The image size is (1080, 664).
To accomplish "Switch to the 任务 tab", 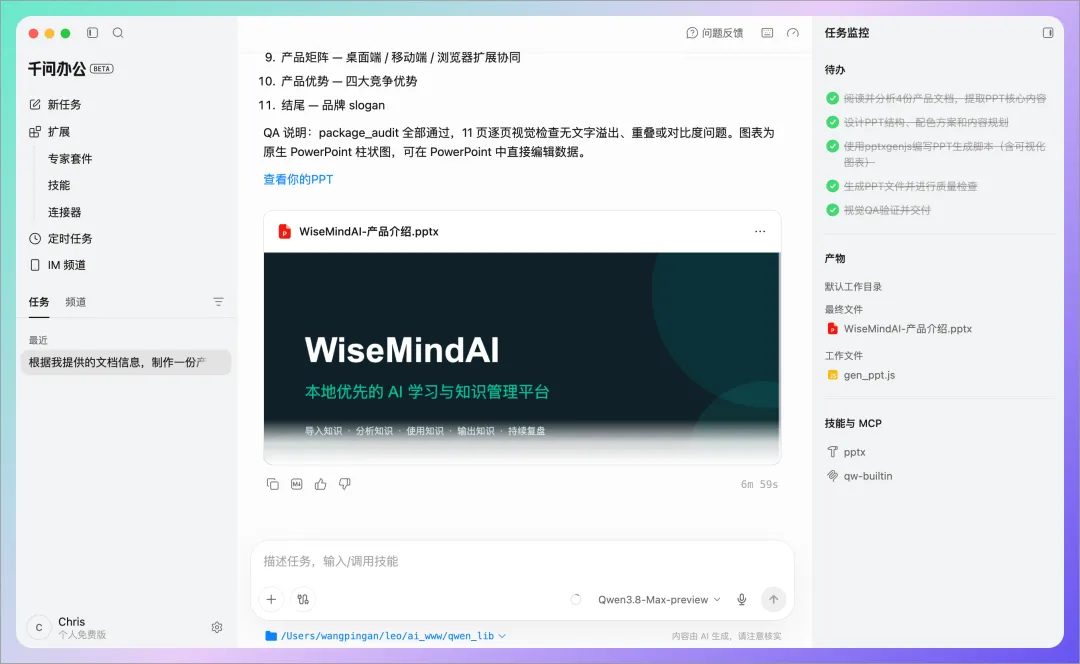I will click(x=39, y=302).
